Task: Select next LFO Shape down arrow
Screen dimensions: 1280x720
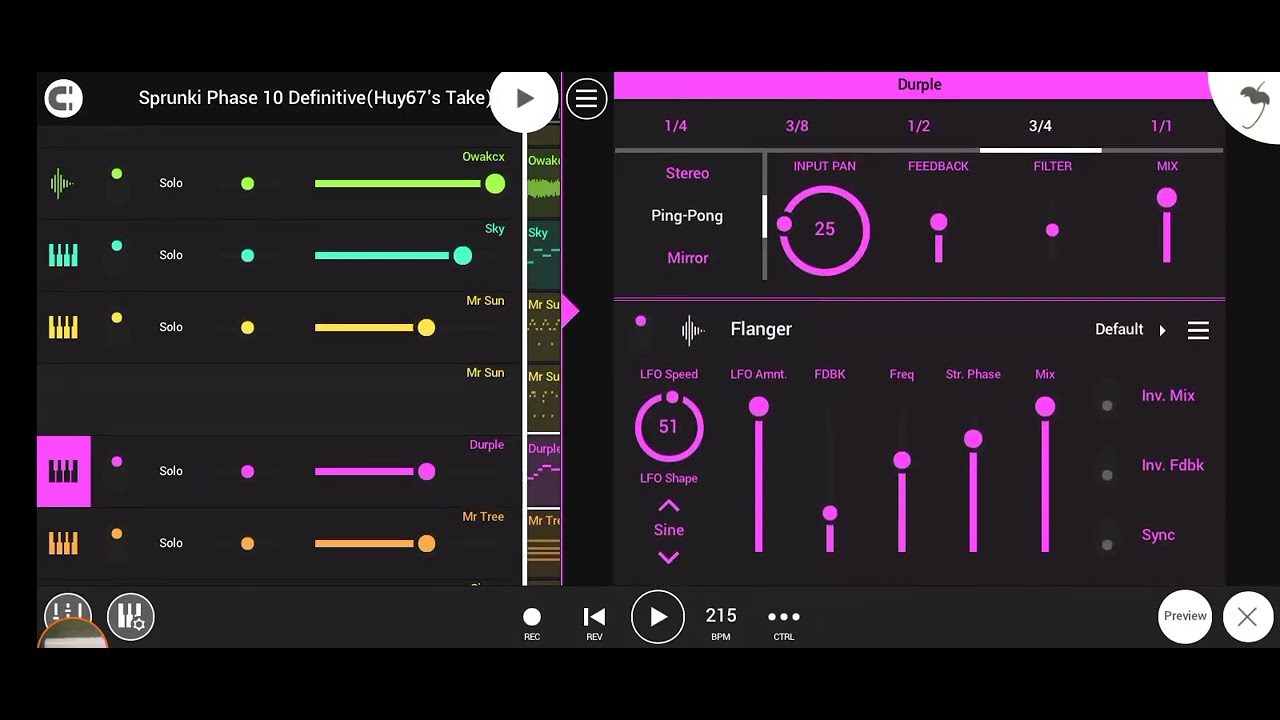Action: point(669,558)
